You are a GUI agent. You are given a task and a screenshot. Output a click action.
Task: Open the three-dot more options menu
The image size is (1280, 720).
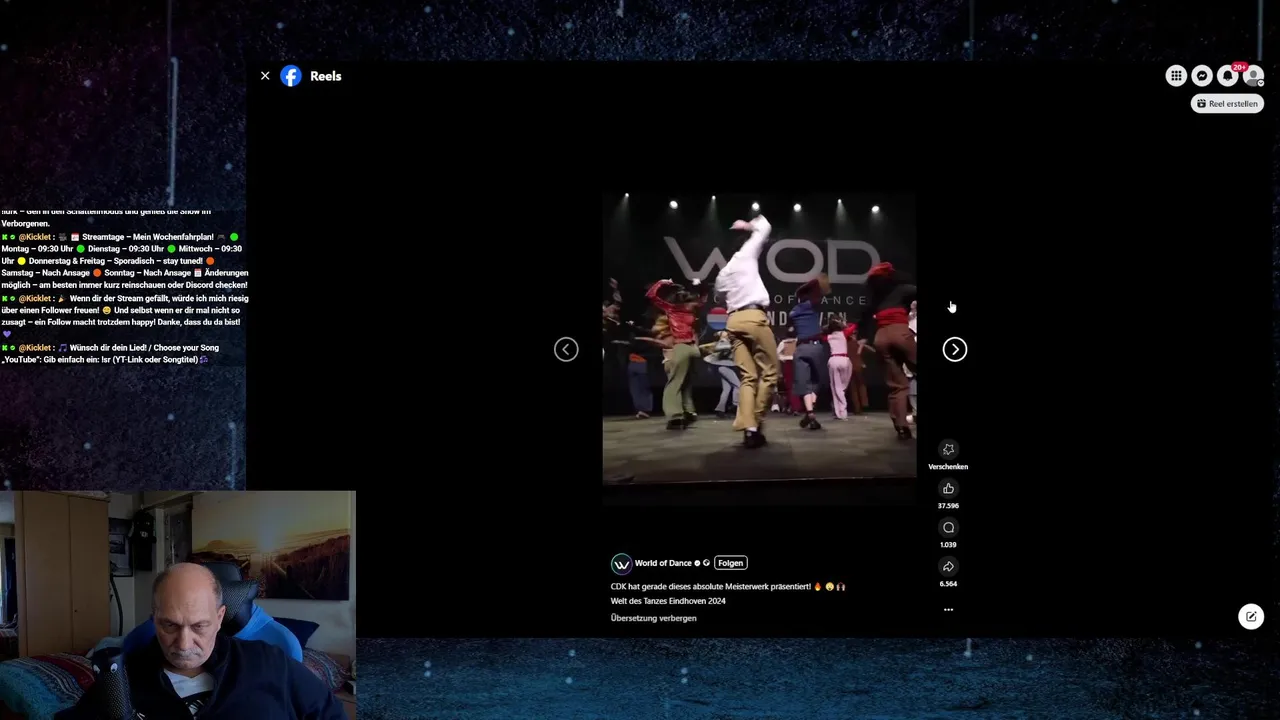click(948, 609)
